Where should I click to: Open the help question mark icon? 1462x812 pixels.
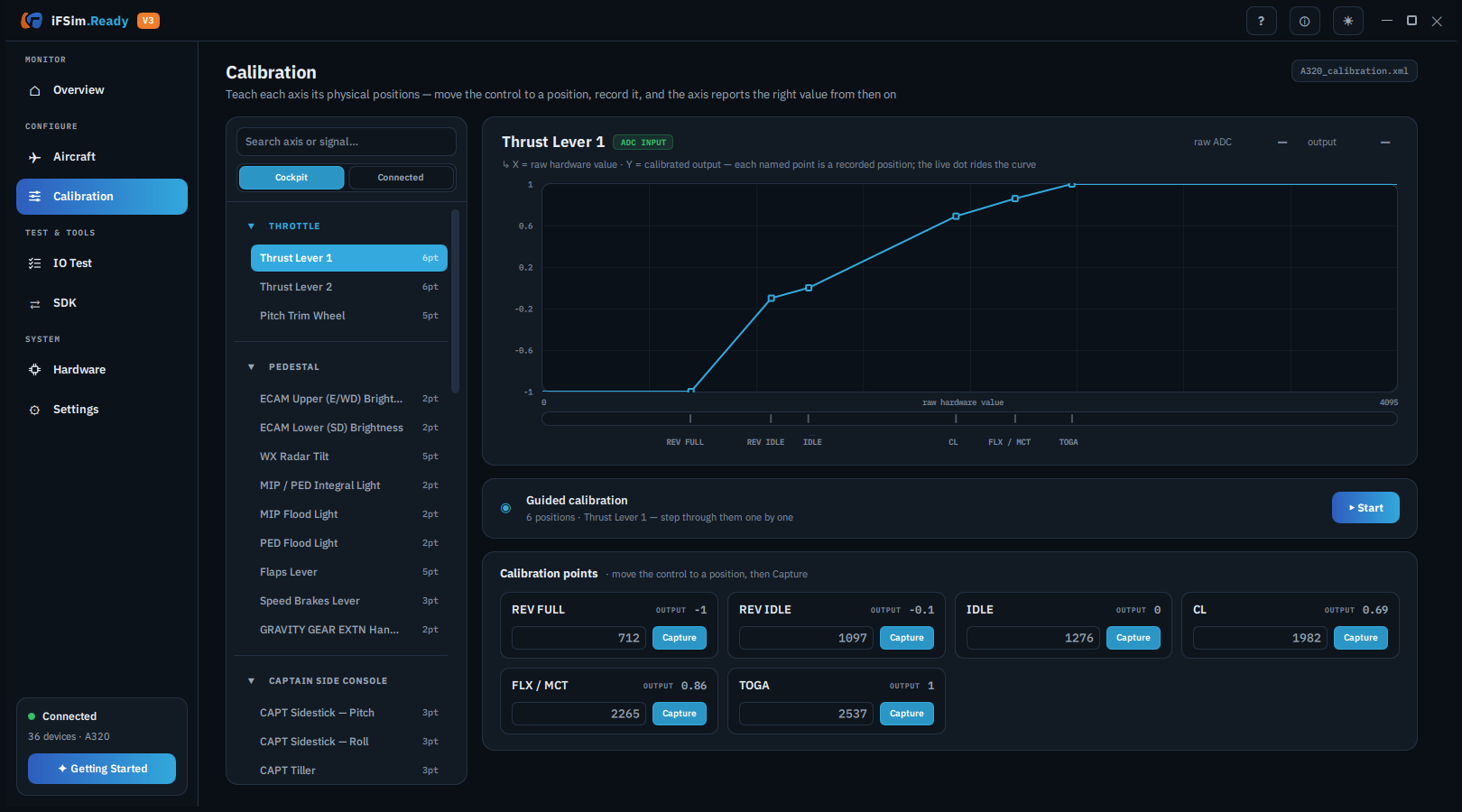pyautogui.click(x=1261, y=21)
